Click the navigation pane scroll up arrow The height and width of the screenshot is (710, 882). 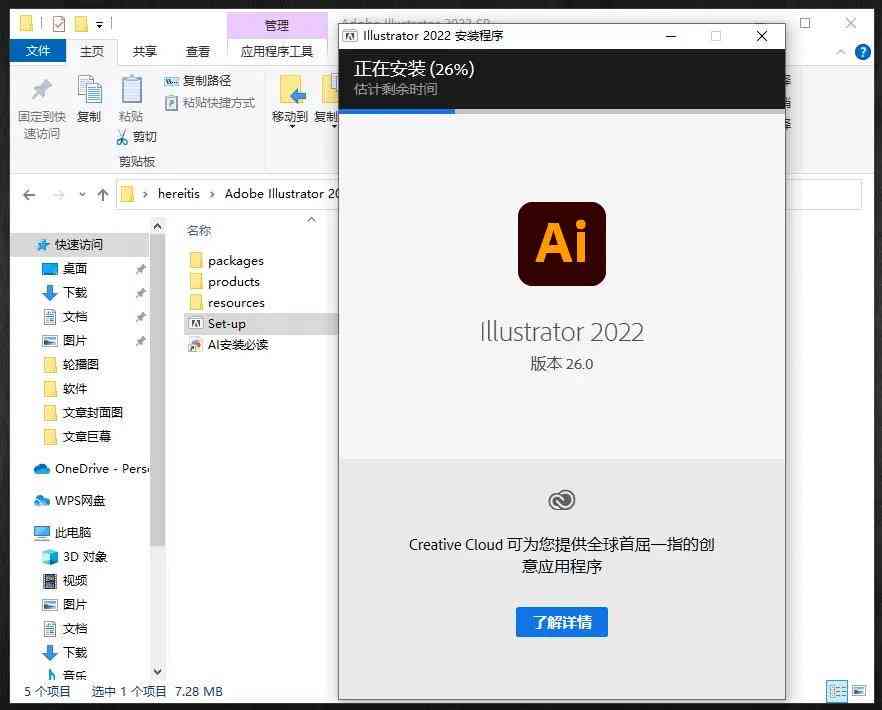(x=158, y=226)
